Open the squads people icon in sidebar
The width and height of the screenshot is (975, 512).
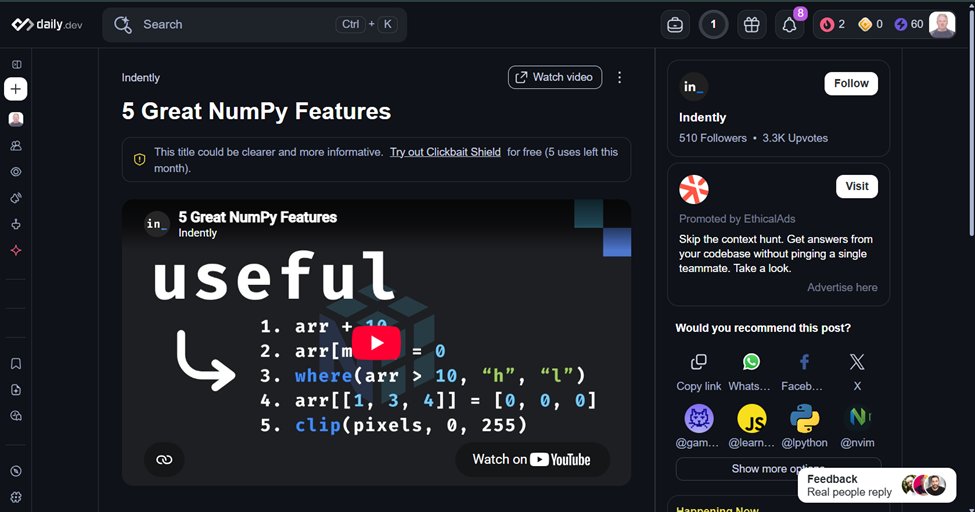click(16, 146)
